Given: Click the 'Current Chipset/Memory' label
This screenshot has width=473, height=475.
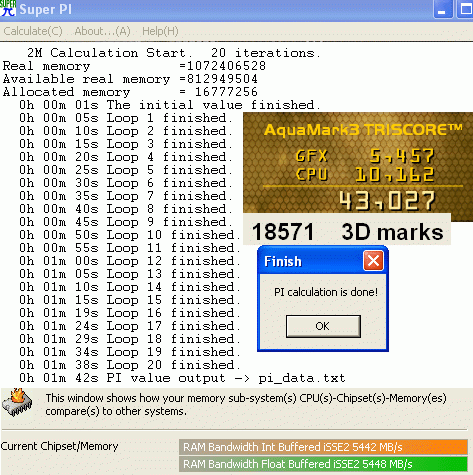Looking at the screenshot, I should [x=59, y=446].
